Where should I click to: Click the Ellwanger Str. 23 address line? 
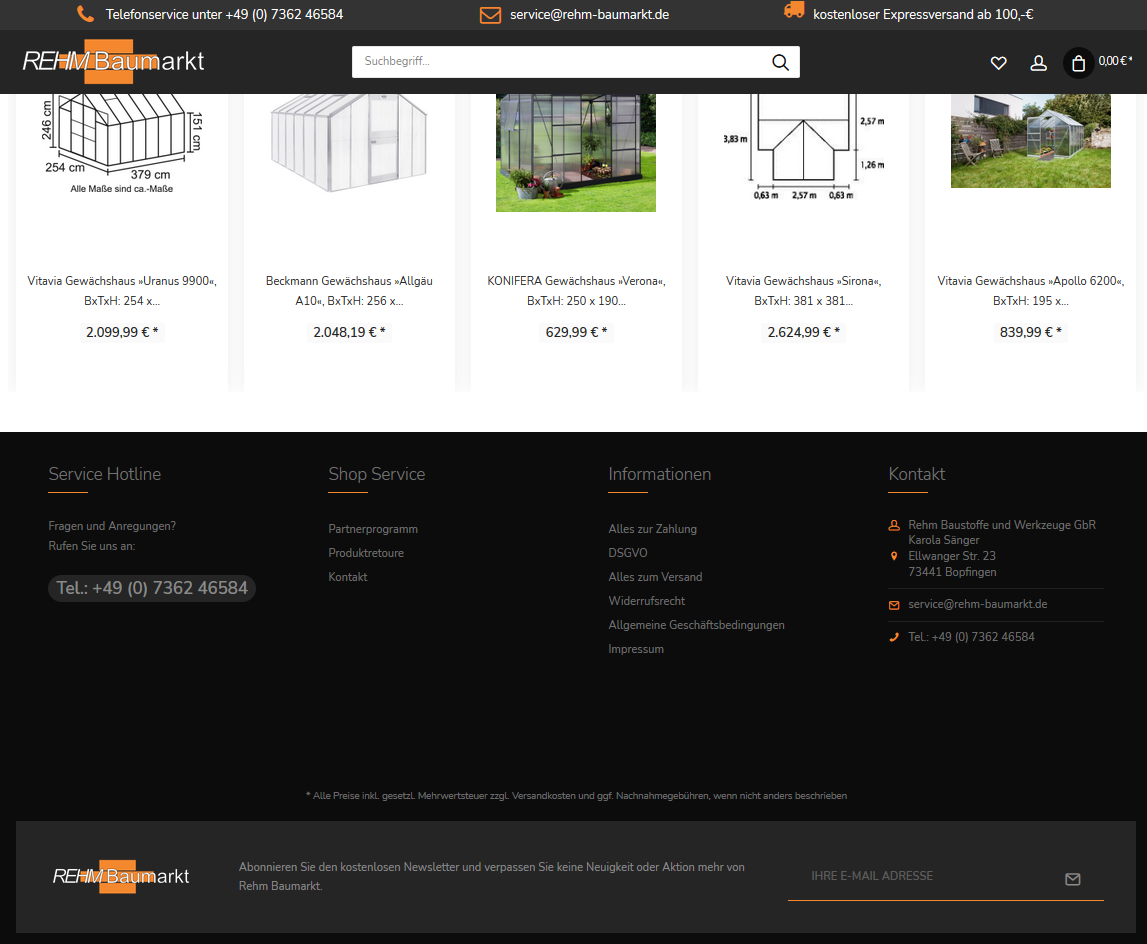point(952,556)
